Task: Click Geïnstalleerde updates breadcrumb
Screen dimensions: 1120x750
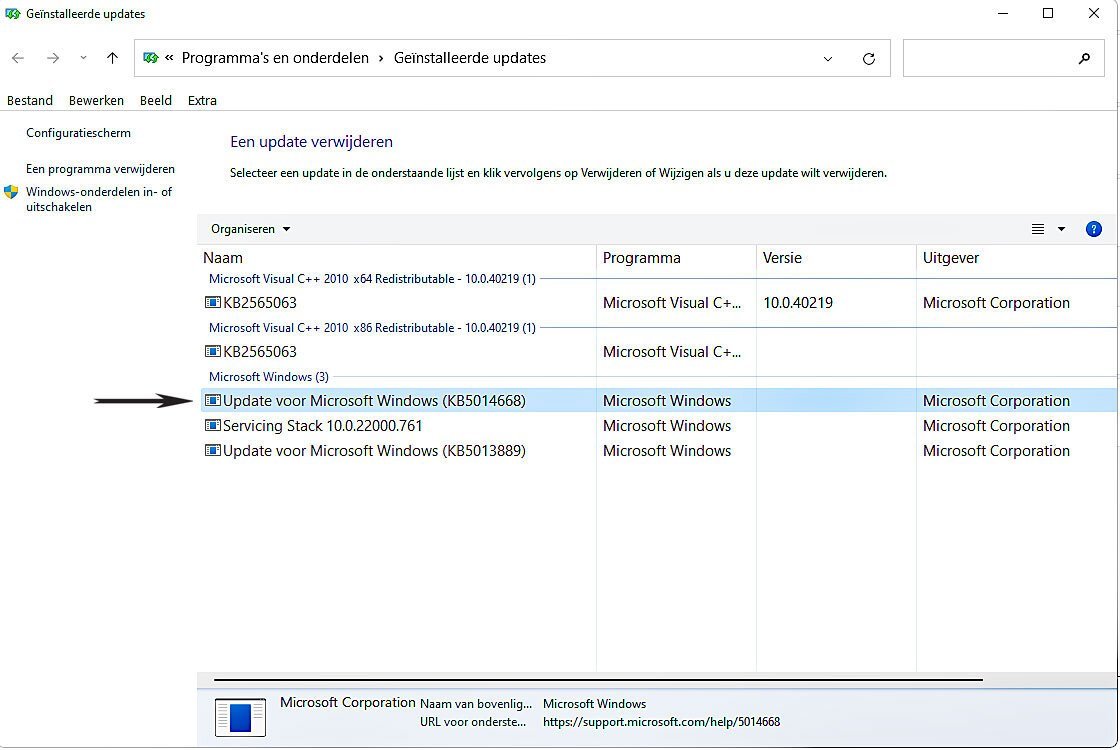Action: pyautogui.click(x=470, y=58)
